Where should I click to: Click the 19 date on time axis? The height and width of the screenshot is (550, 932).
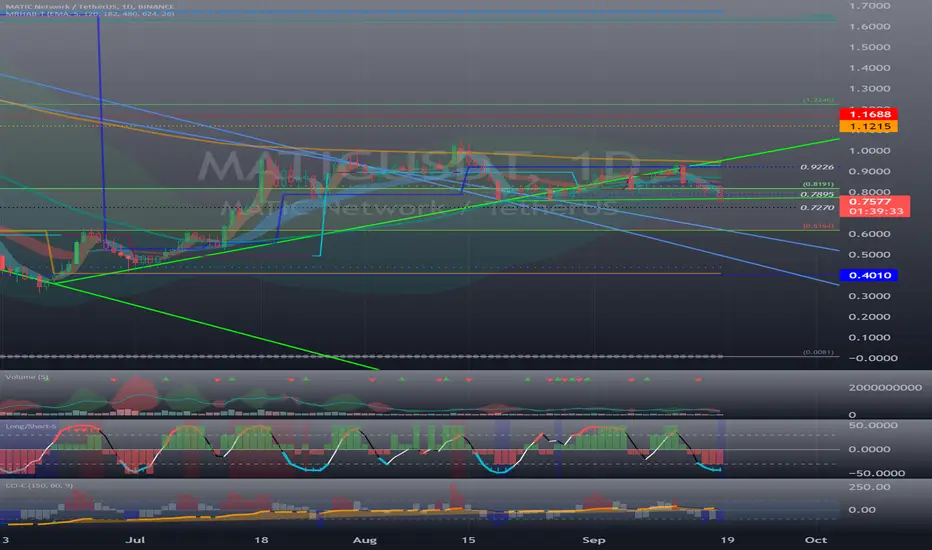click(x=727, y=540)
